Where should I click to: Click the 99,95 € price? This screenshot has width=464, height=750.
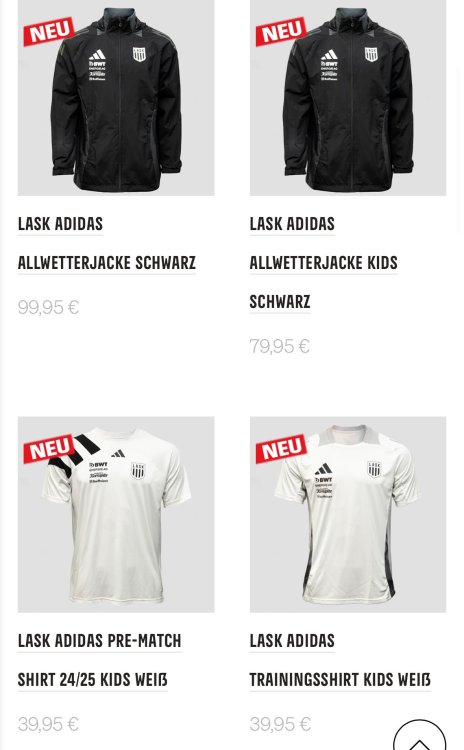click(48, 307)
